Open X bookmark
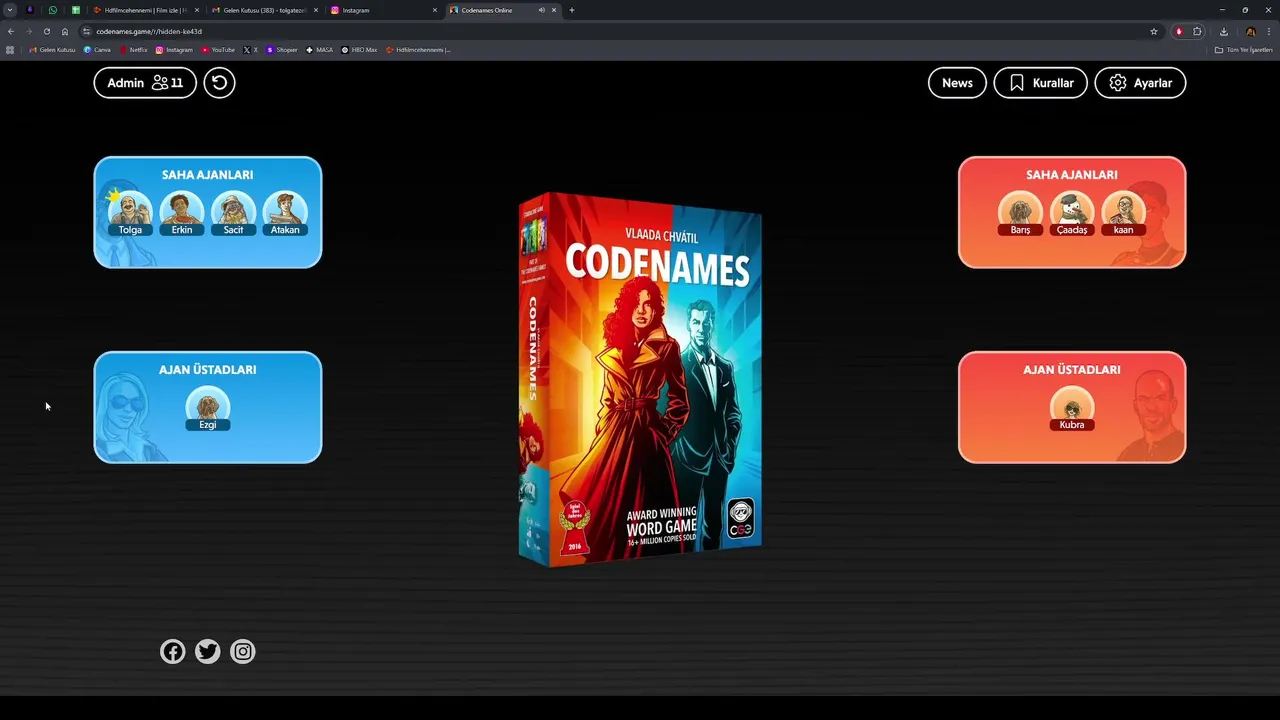Viewport: 1280px width, 720px height. 251,49
